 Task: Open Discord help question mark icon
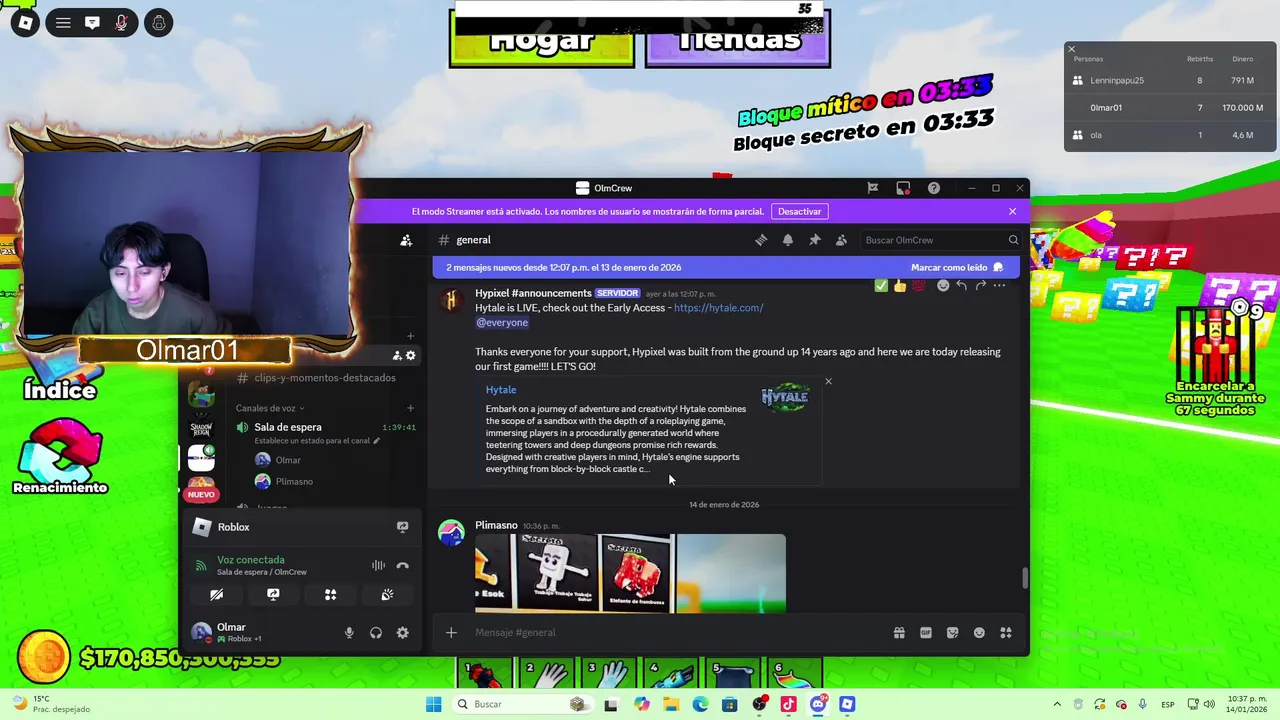point(933,188)
